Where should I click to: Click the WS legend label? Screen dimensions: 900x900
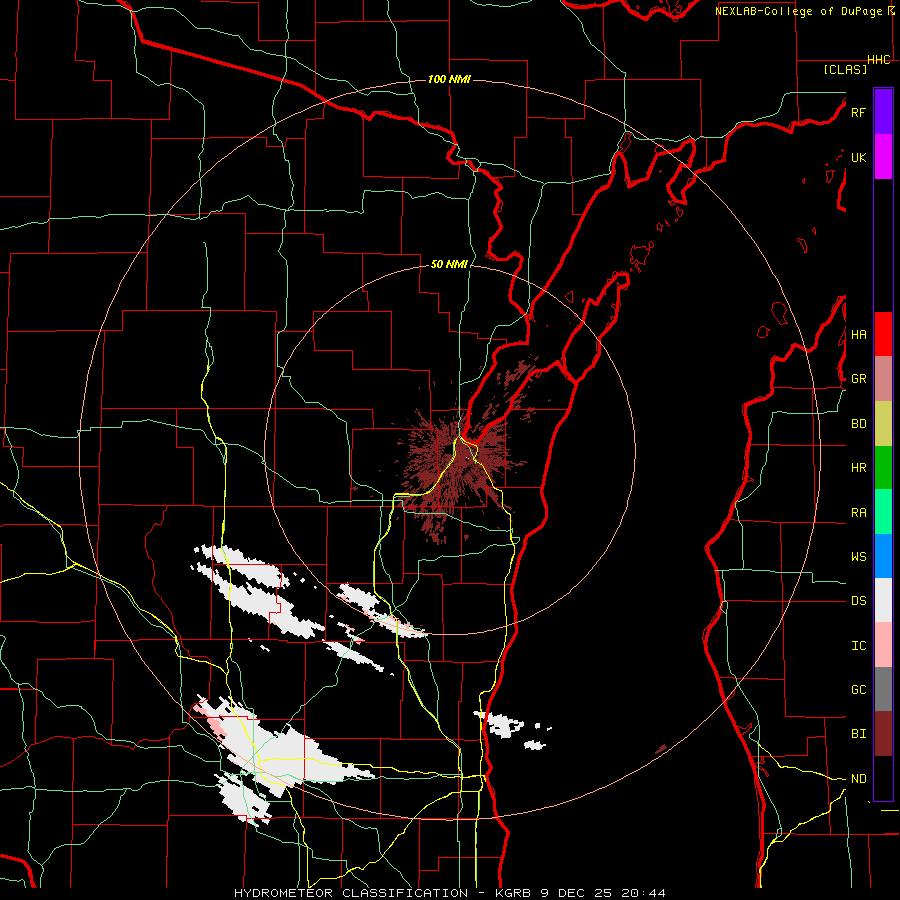[858, 557]
